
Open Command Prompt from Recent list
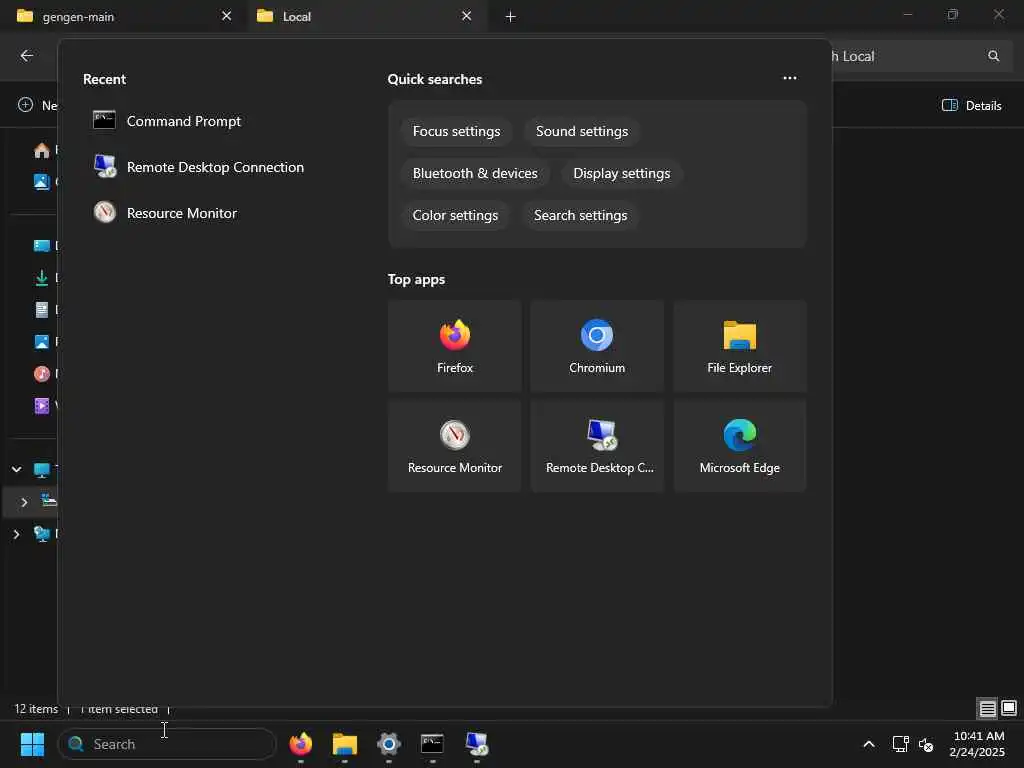167,121
